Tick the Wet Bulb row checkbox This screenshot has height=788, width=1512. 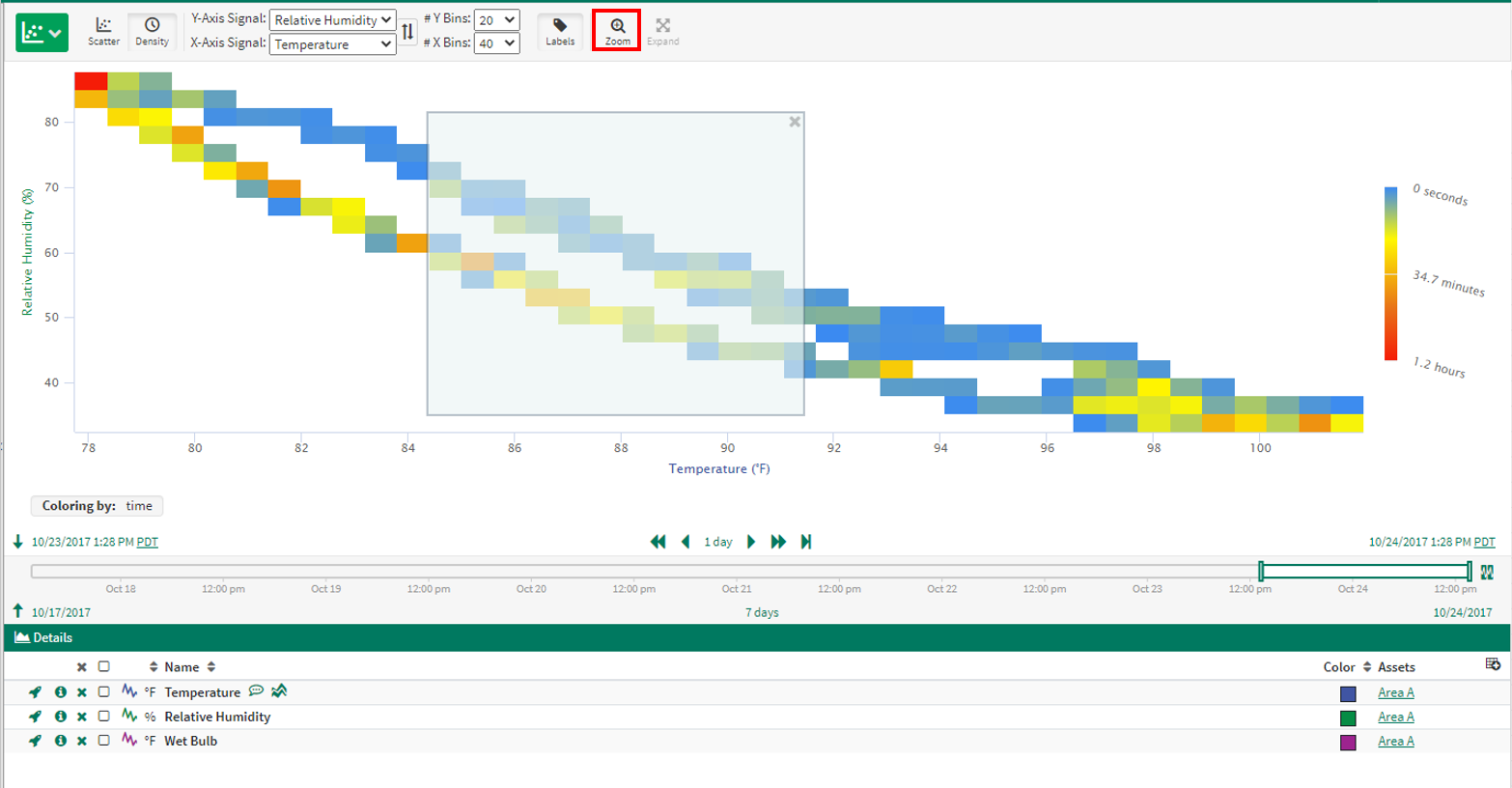(x=104, y=742)
